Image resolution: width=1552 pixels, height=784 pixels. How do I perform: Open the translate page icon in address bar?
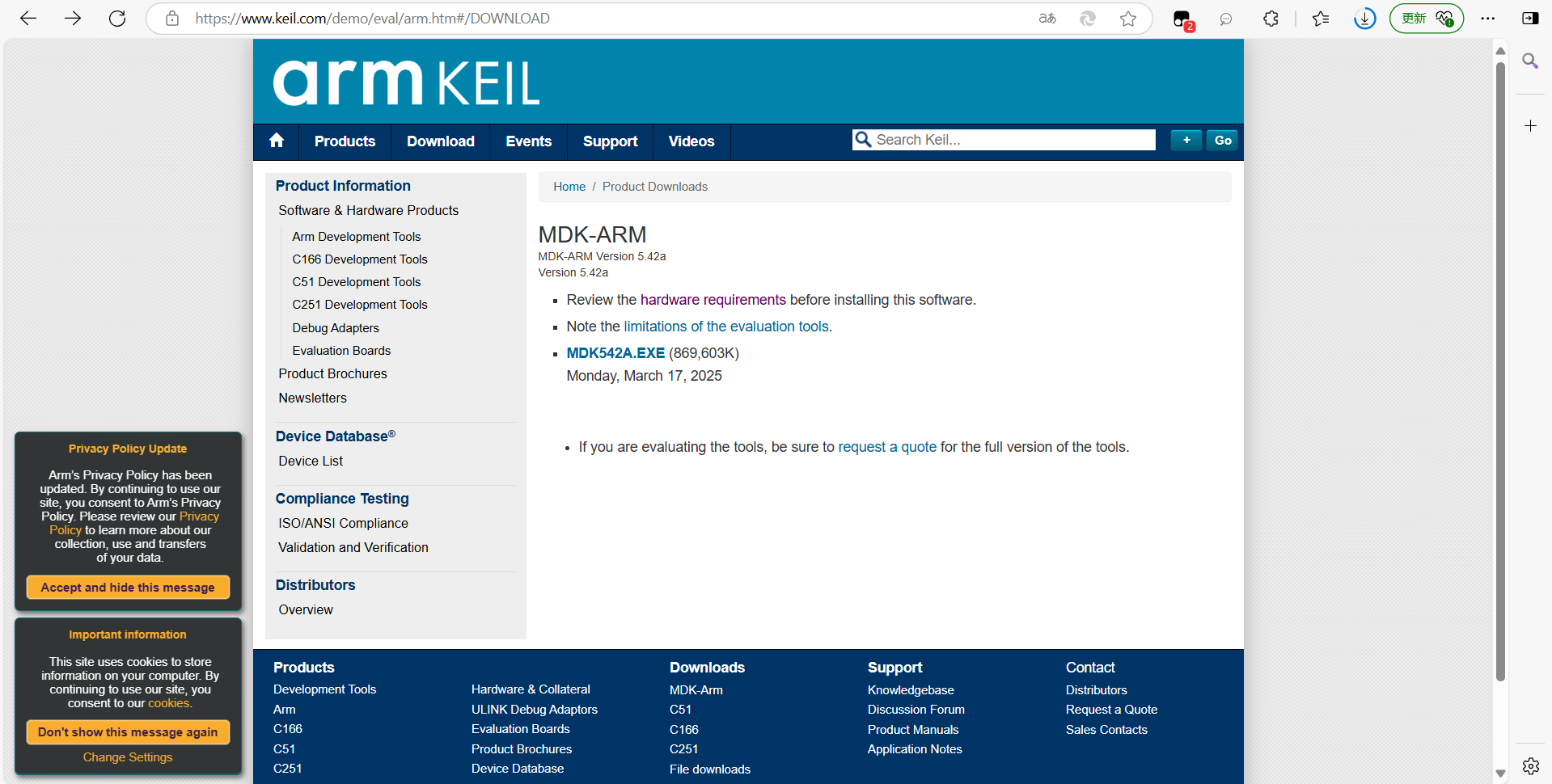click(1047, 19)
